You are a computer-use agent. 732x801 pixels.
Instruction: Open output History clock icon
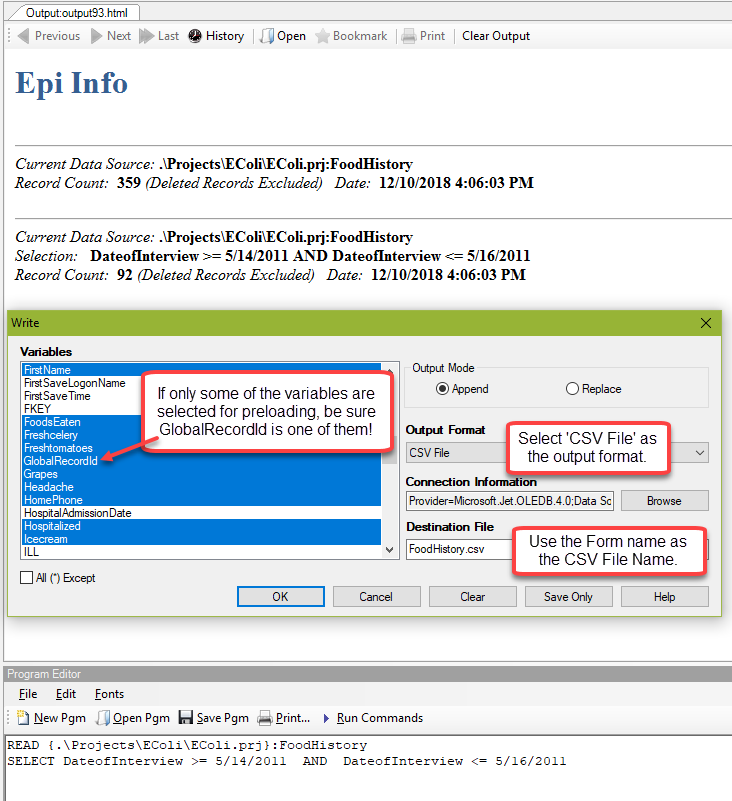[195, 36]
